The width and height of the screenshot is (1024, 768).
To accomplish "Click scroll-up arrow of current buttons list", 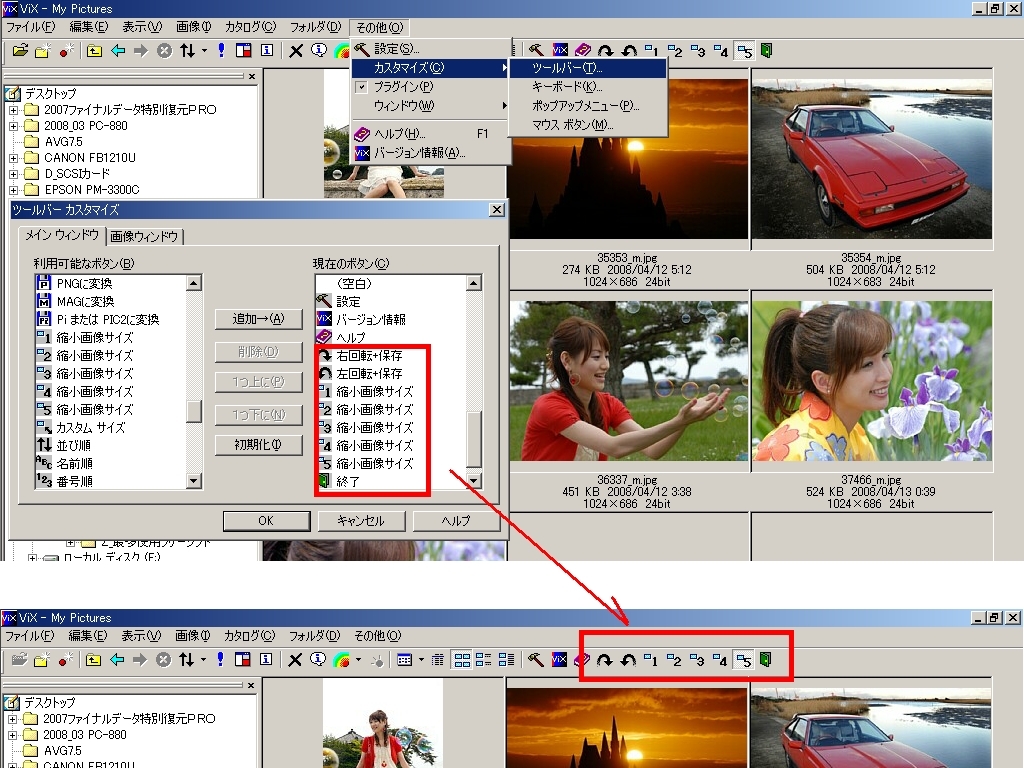I will point(474,283).
